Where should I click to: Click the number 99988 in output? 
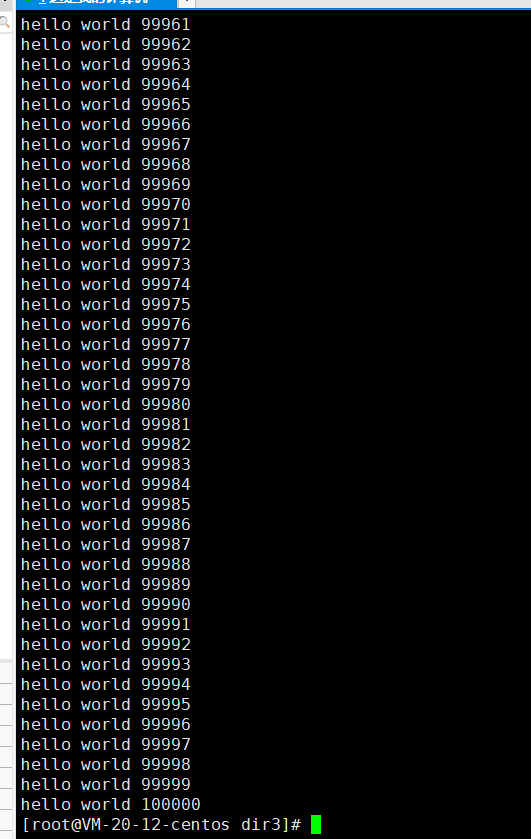pos(166,565)
